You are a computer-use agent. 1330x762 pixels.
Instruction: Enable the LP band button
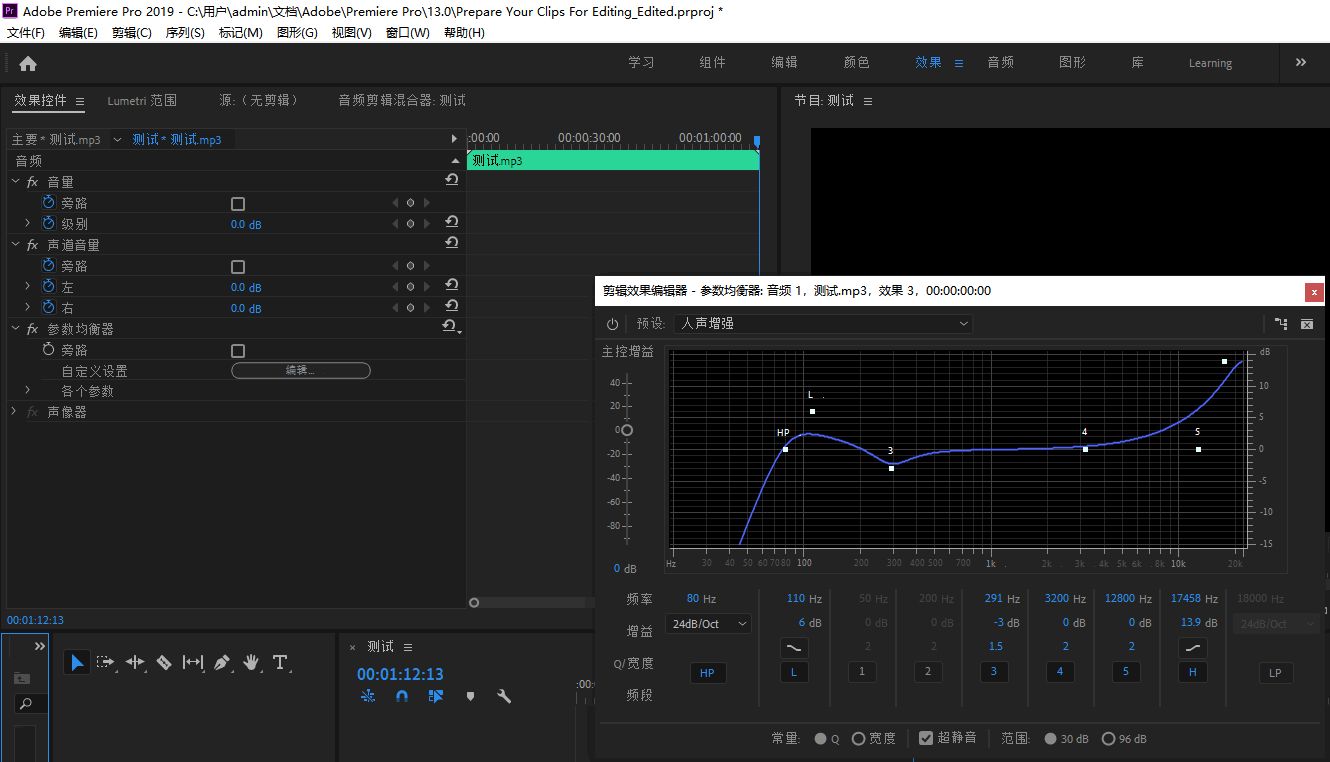coord(1275,673)
